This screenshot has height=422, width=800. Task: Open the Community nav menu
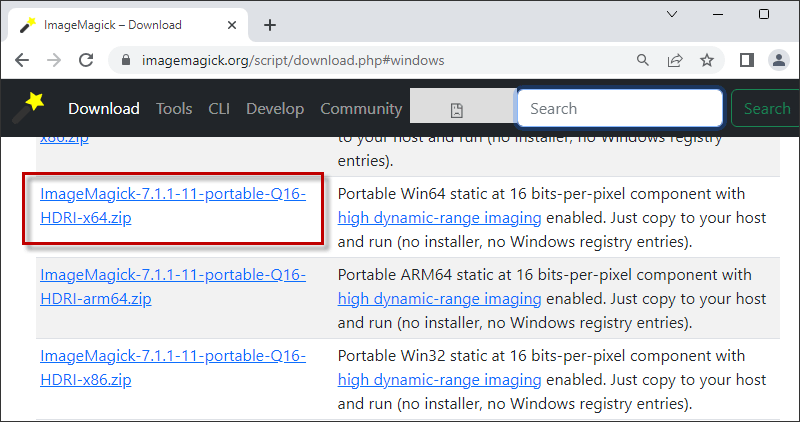click(x=361, y=109)
